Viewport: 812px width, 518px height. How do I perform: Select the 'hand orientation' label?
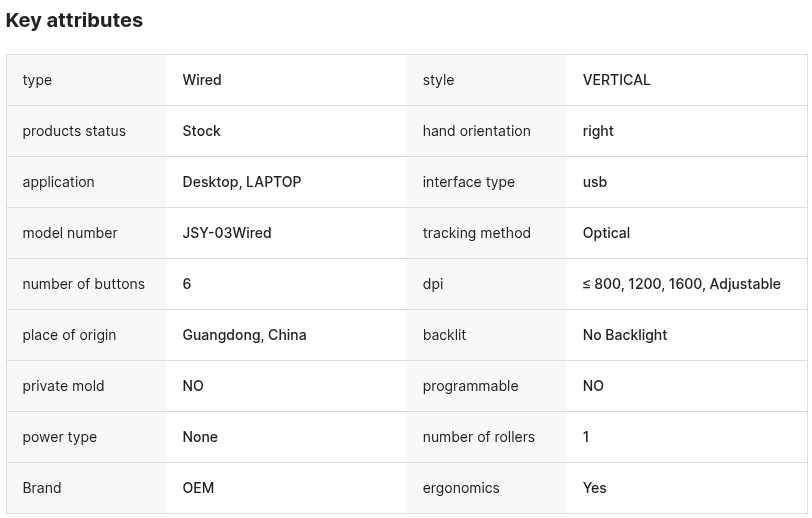(x=476, y=131)
